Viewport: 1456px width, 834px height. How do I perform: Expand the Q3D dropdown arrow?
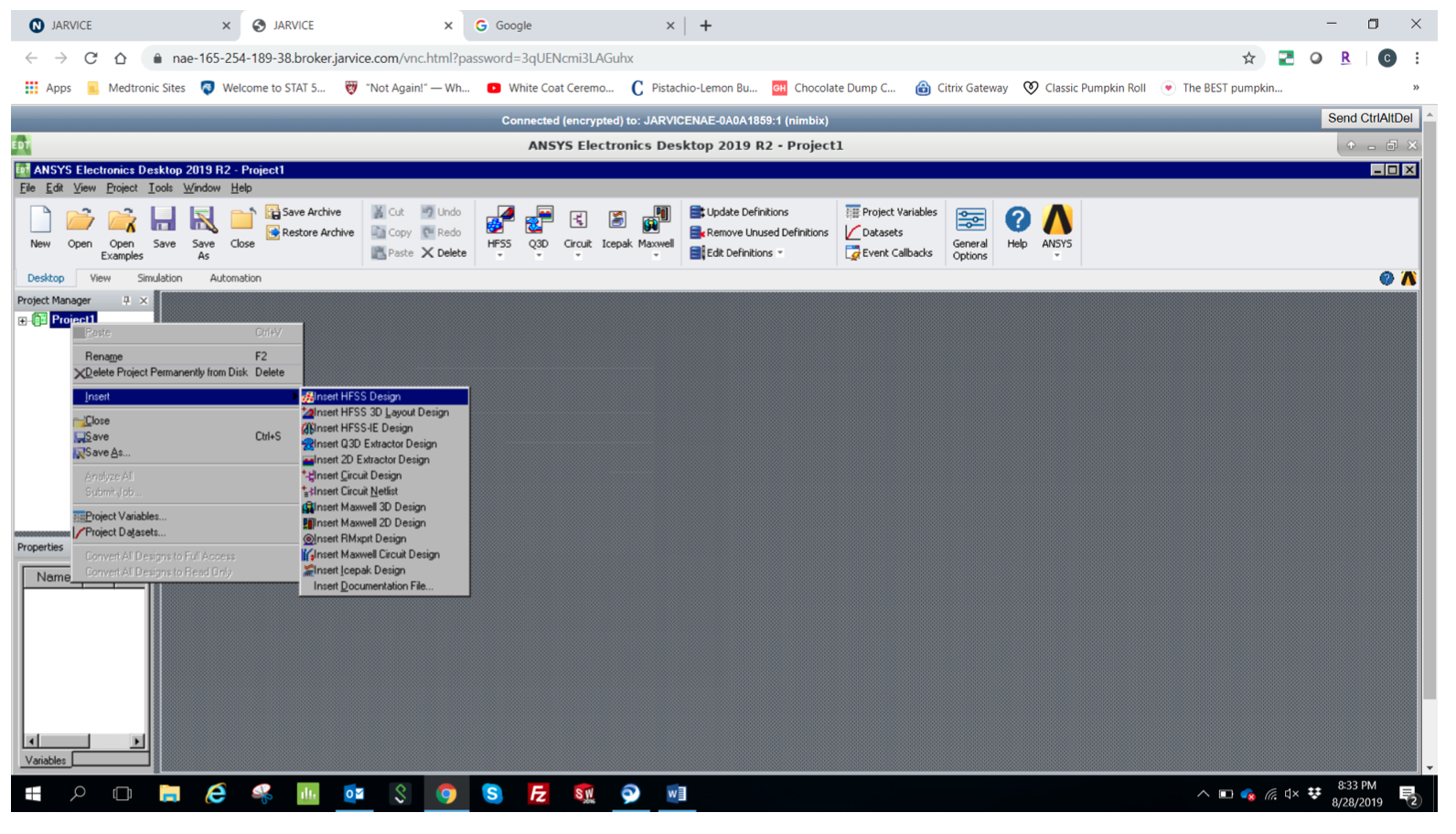539,256
